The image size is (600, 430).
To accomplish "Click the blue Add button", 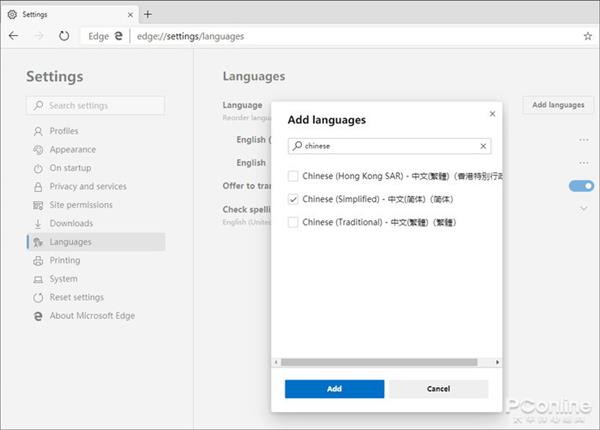I will pyautogui.click(x=334, y=389).
